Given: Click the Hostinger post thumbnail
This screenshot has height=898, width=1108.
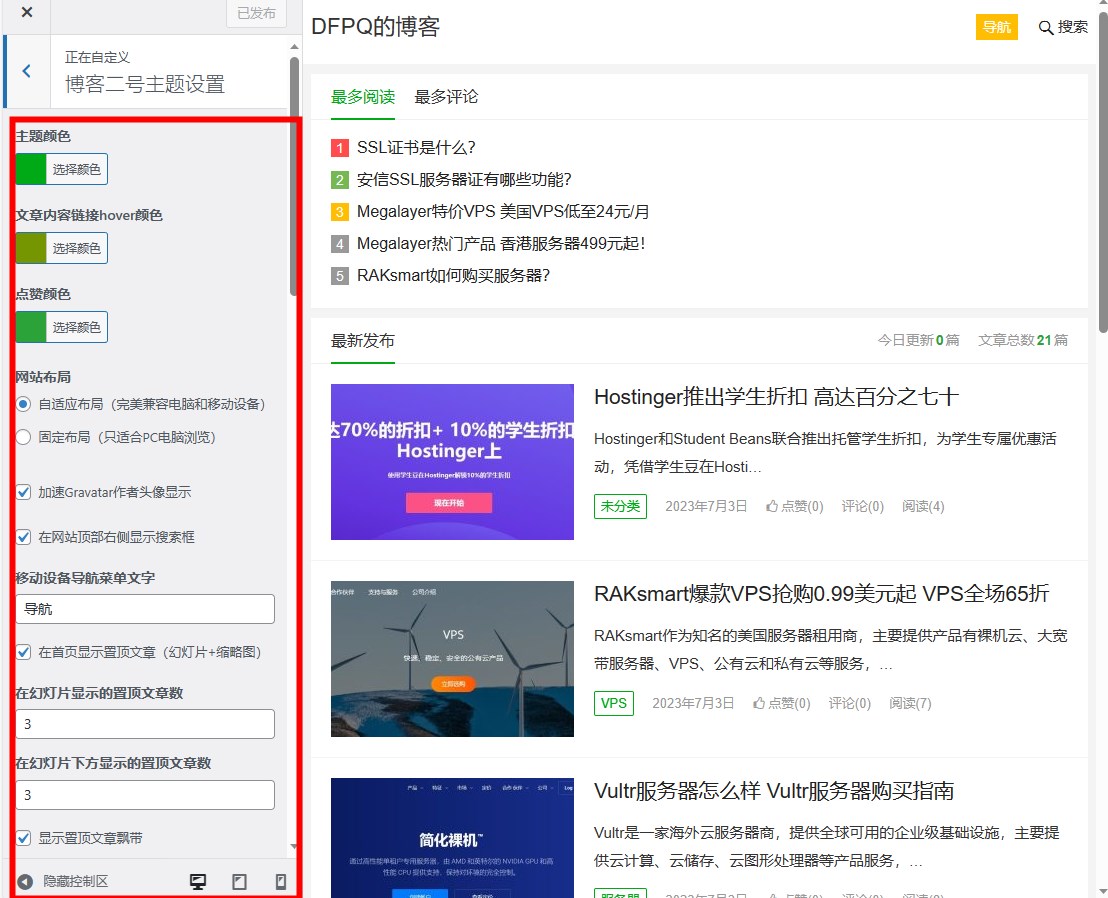Looking at the screenshot, I should point(452,462).
